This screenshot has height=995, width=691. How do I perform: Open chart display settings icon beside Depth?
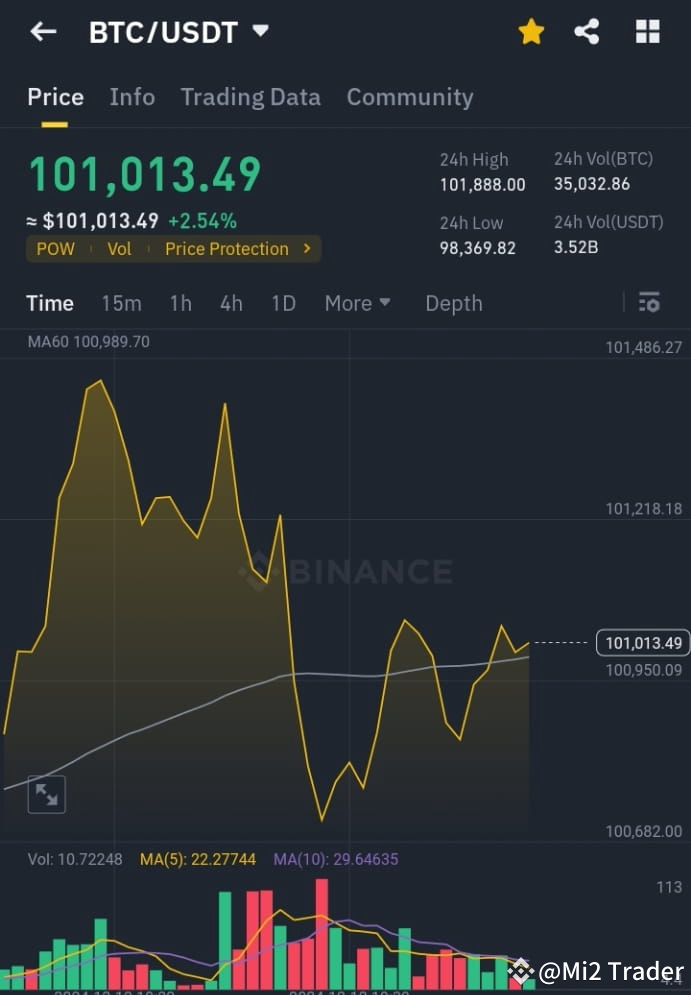click(649, 302)
